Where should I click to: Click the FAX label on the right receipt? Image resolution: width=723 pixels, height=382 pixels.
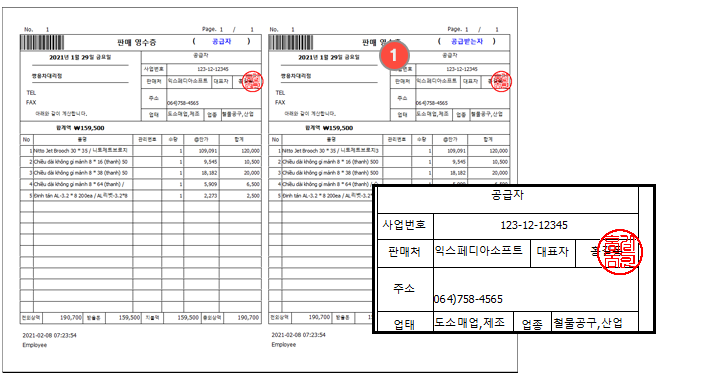280,102
